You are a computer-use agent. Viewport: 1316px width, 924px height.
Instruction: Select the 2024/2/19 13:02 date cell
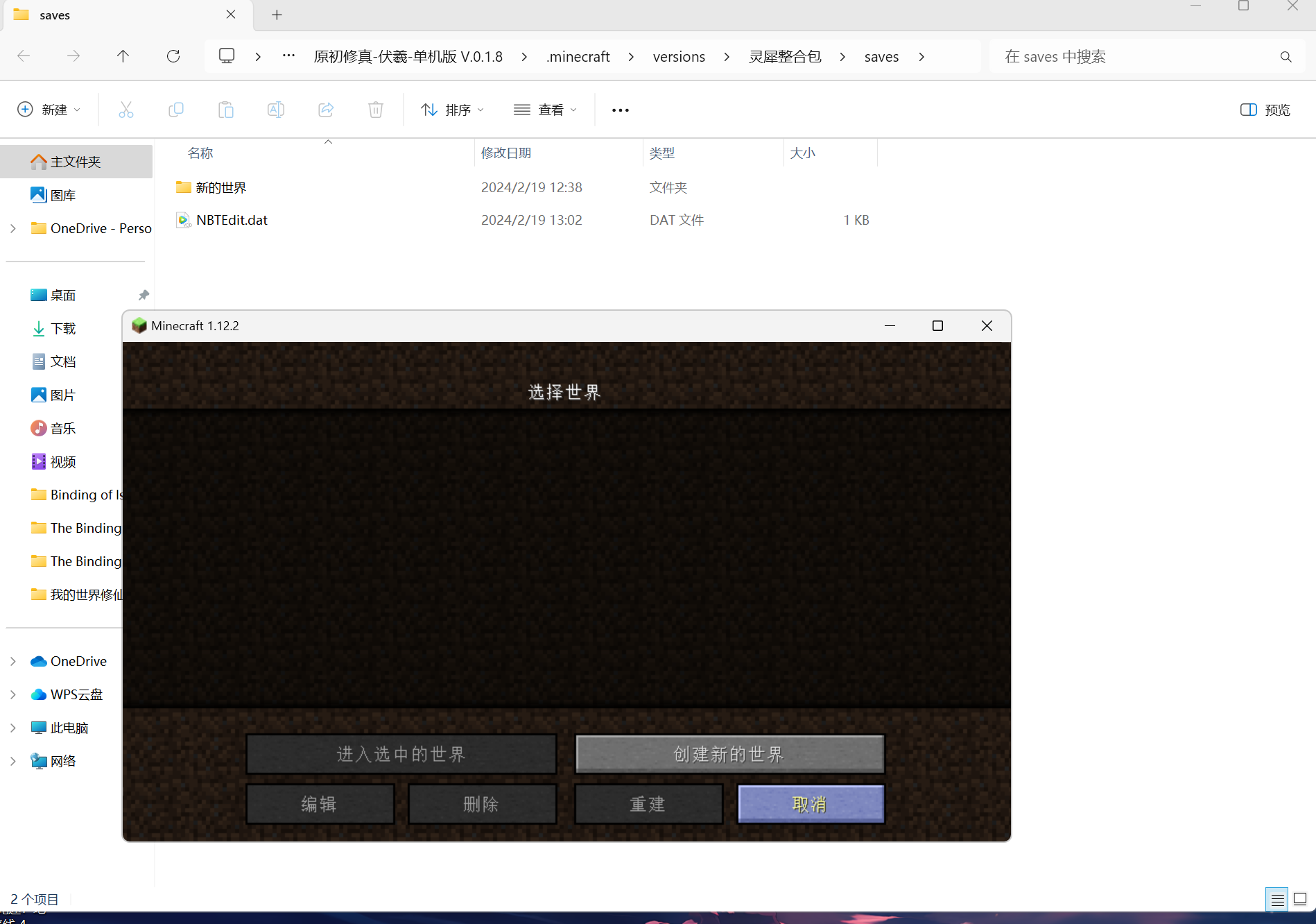click(x=532, y=220)
